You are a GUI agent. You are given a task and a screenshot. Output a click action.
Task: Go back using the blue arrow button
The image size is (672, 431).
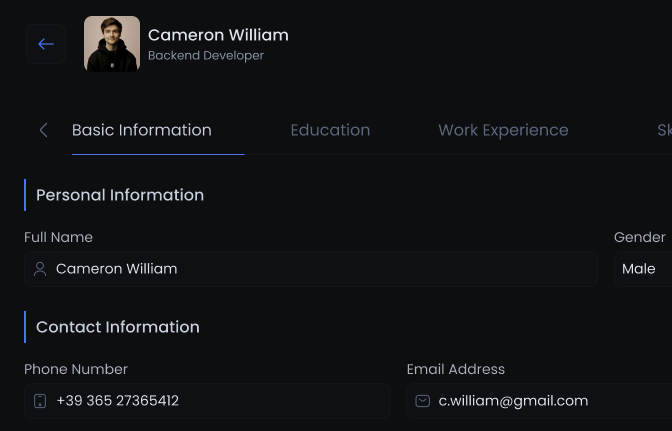[x=46, y=44]
